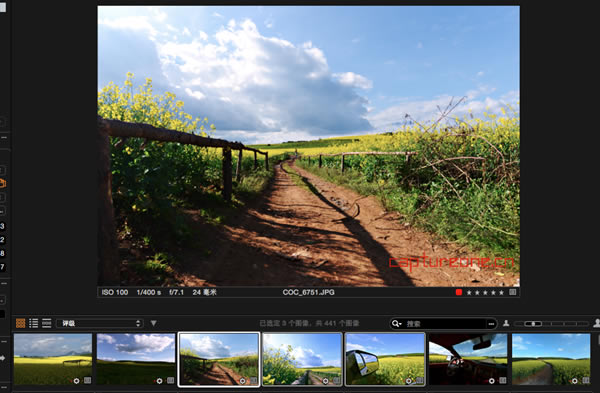Adjust the thumbnail size slider handle

click(x=533, y=324)
